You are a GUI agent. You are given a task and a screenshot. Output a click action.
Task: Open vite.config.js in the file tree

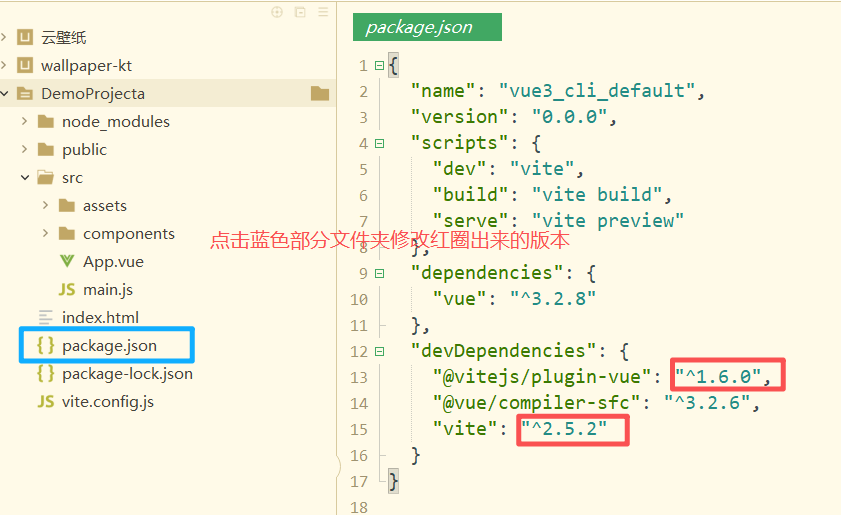108,402
